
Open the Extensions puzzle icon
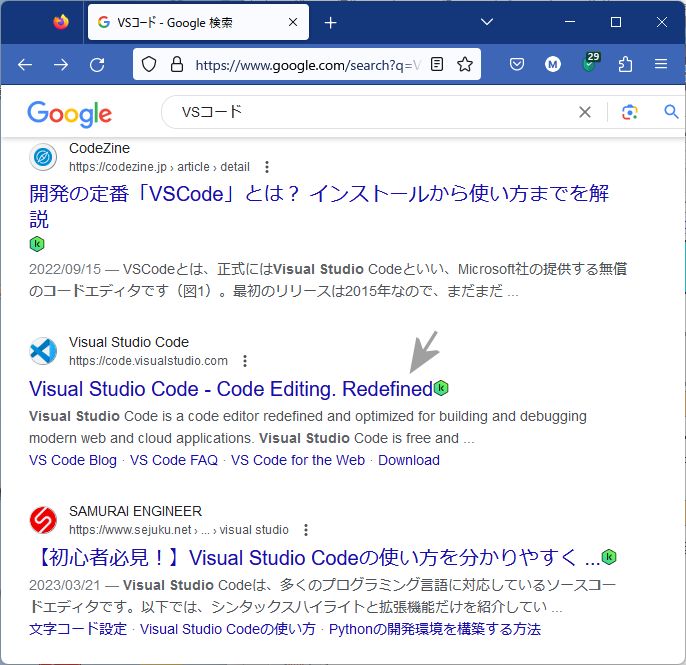click(x=625, y=64)
